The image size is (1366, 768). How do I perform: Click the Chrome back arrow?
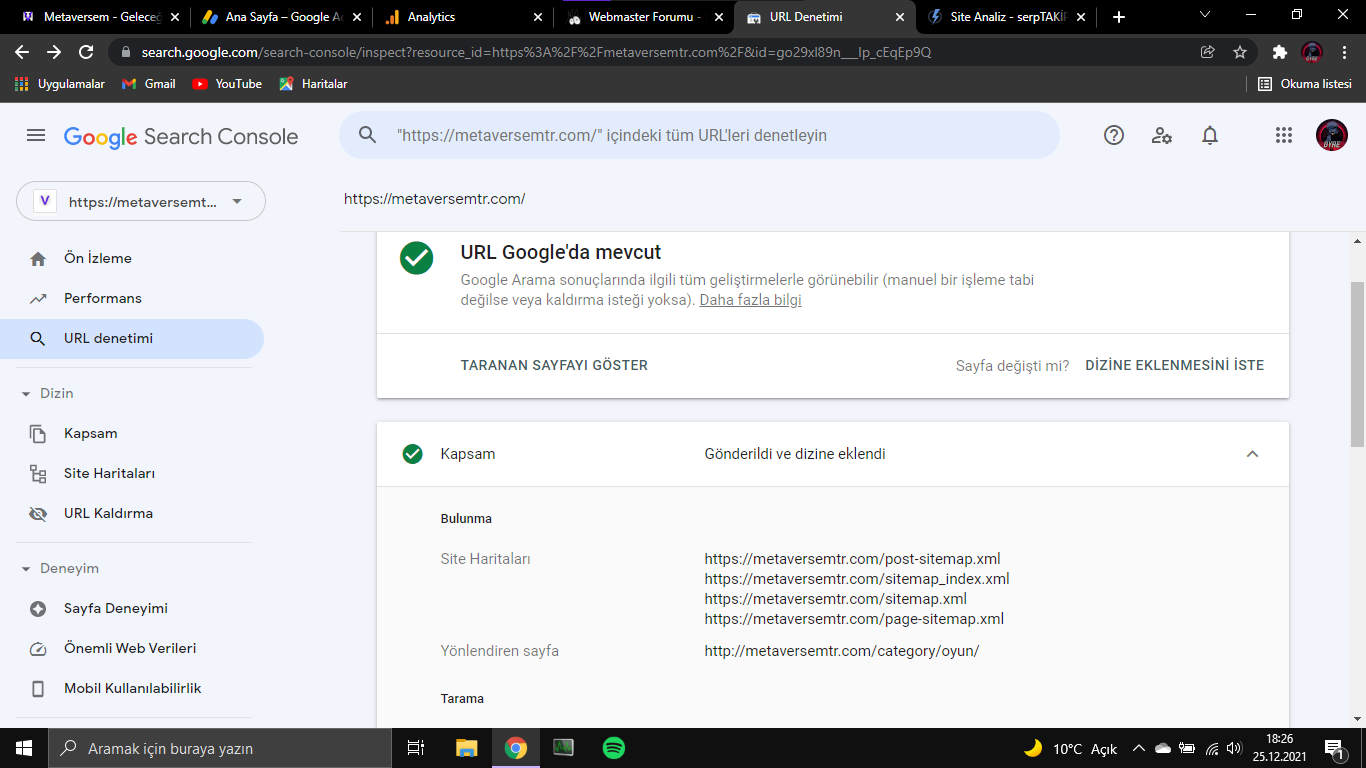point(22,52)
